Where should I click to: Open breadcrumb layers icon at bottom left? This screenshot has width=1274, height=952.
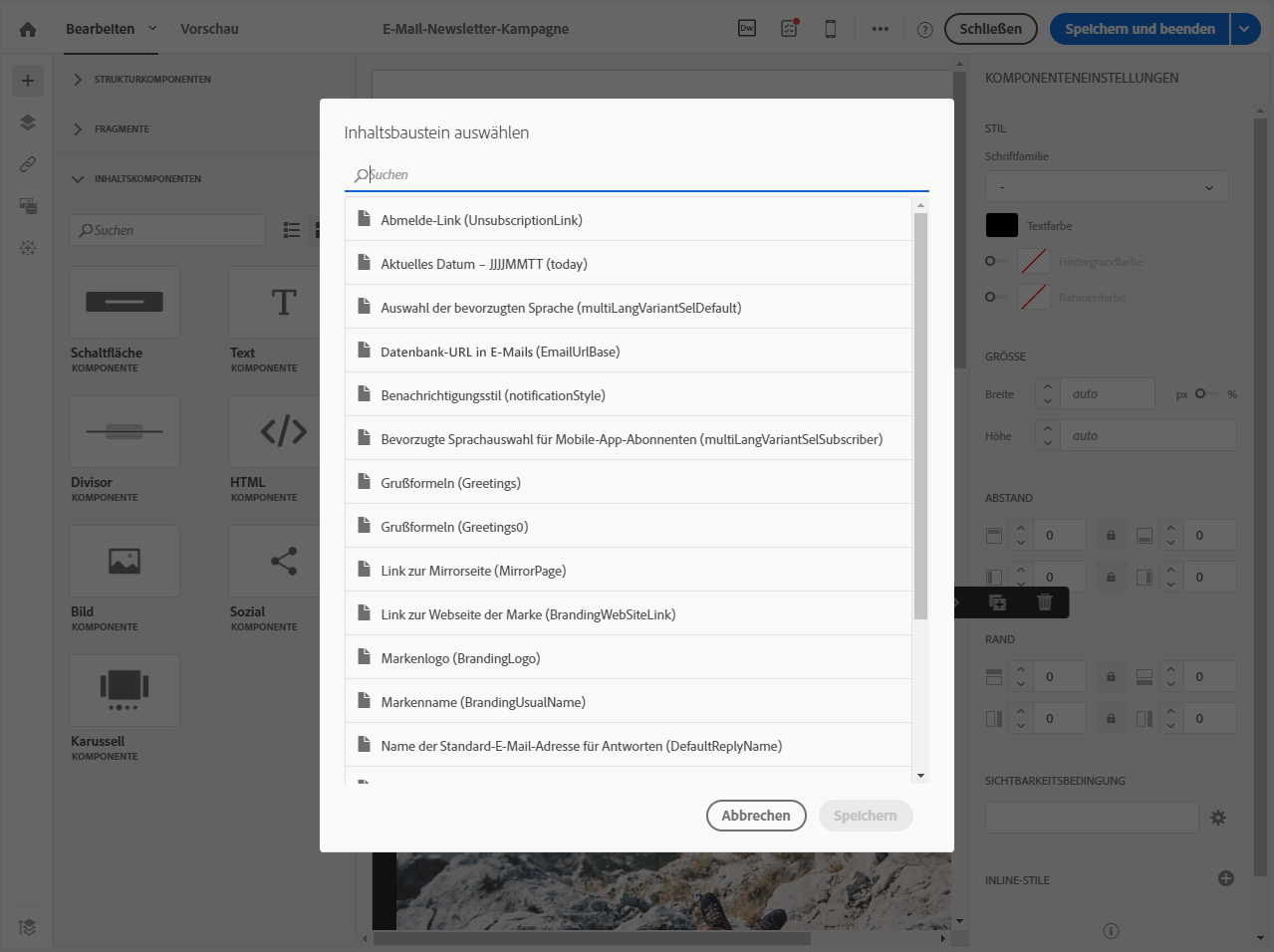(x=28, y=927)
